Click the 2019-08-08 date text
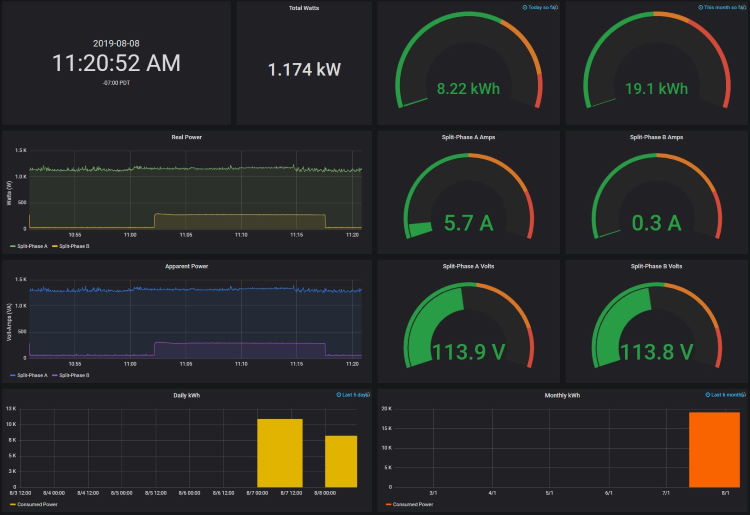 [x=116, y=44]
